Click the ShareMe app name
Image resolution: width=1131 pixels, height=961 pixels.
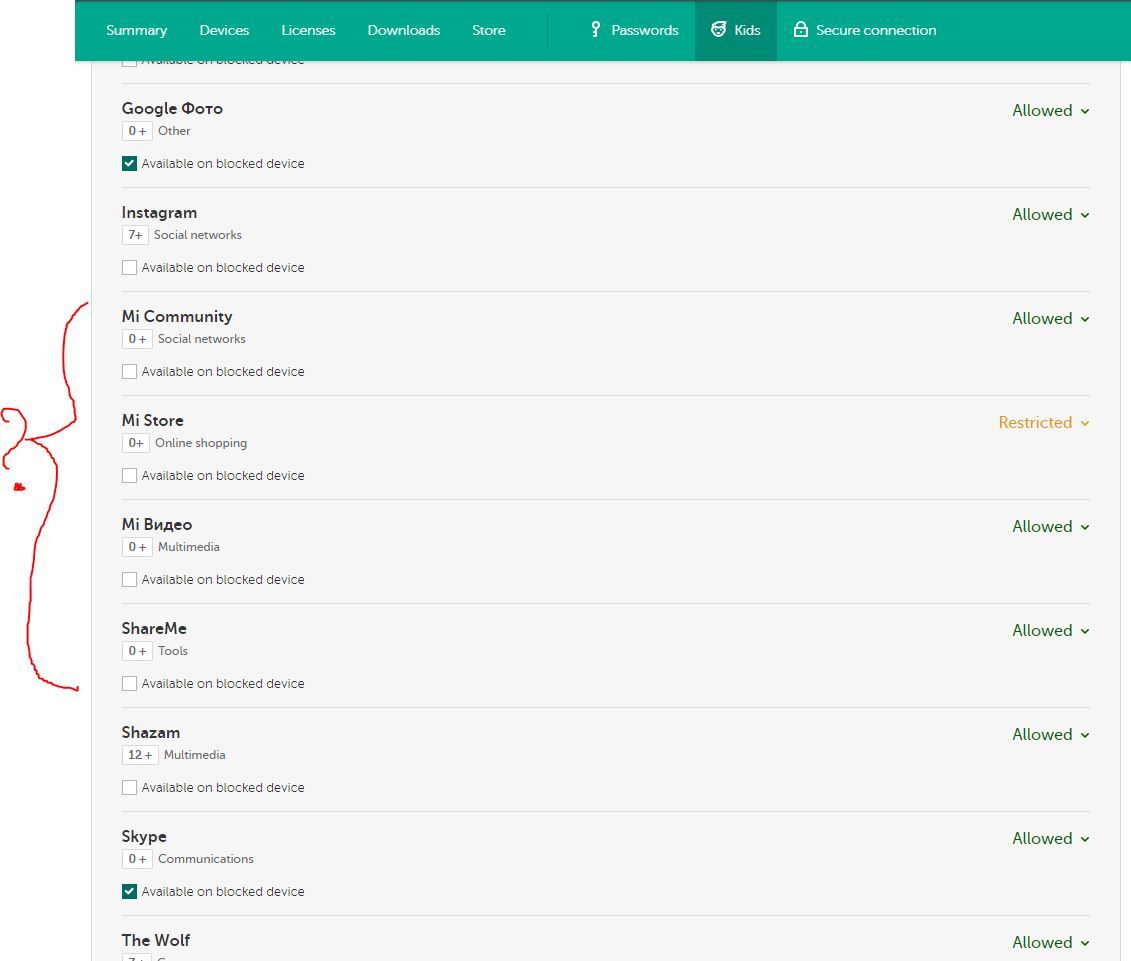pos(154,628)
